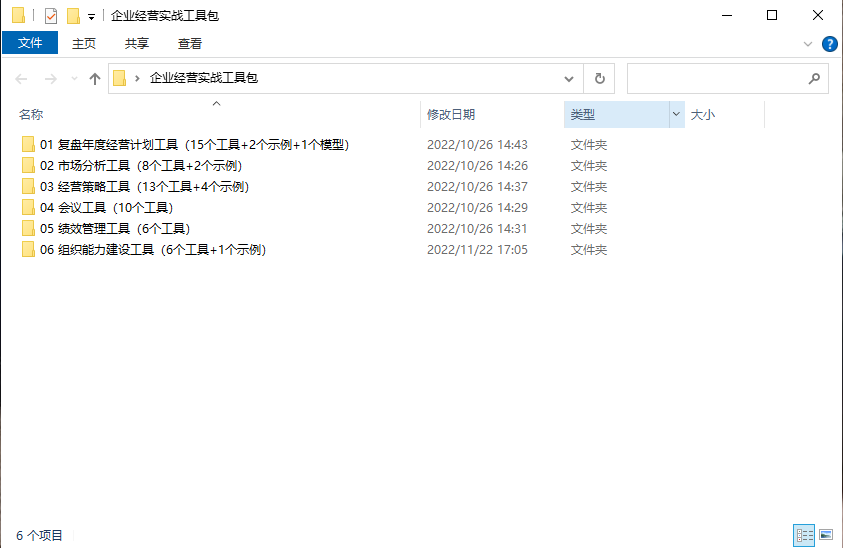Screen dimensions: 843x548
Task: Click the New folder icon in quick access toolbar
Action: [73, 16]
